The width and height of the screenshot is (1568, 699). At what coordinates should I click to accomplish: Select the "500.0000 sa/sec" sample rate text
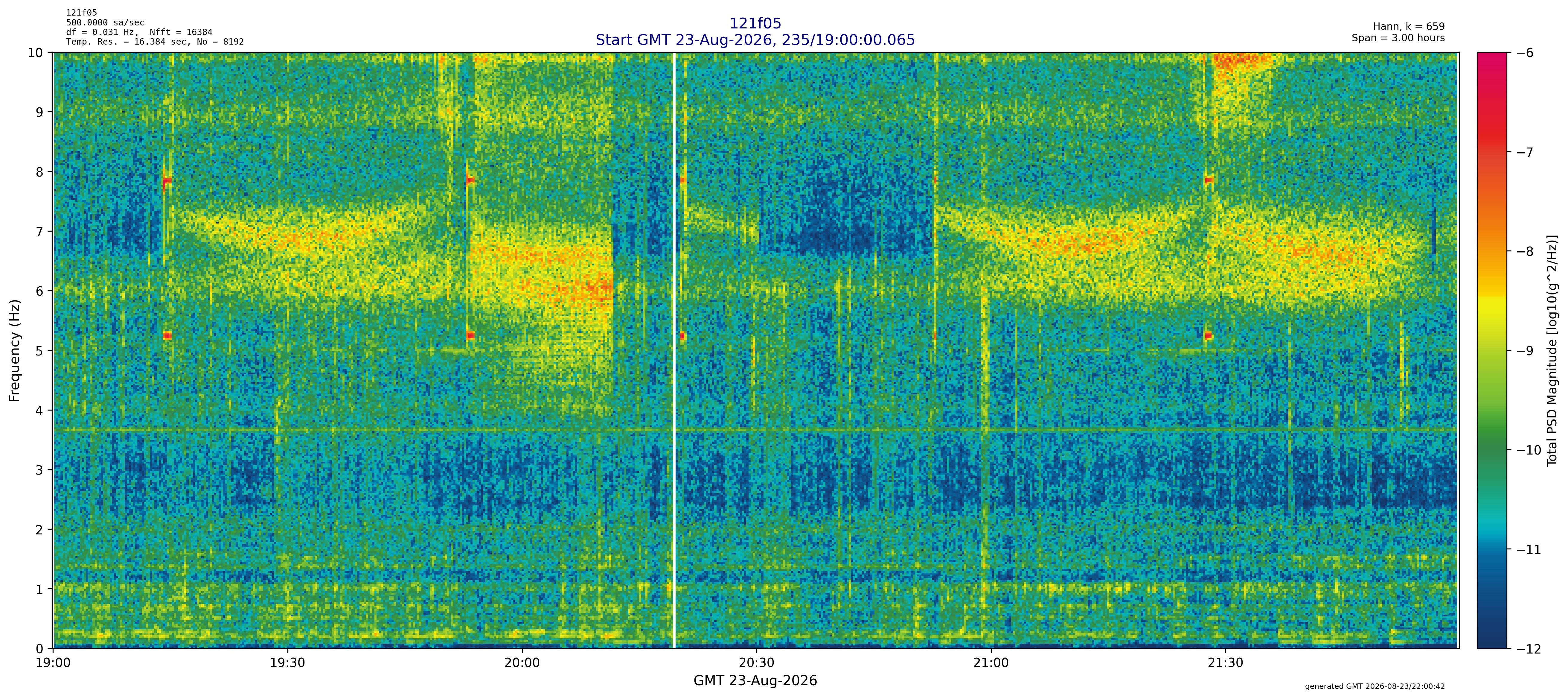pyautogui.click(x=105, y=22)
